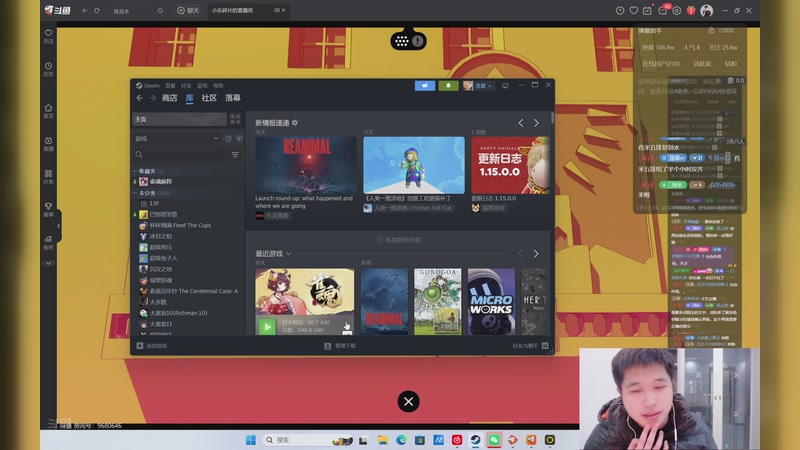Open Douyu message icon with red badge
Viewport: 800px width, 450px height.
(x=663, y=10)
